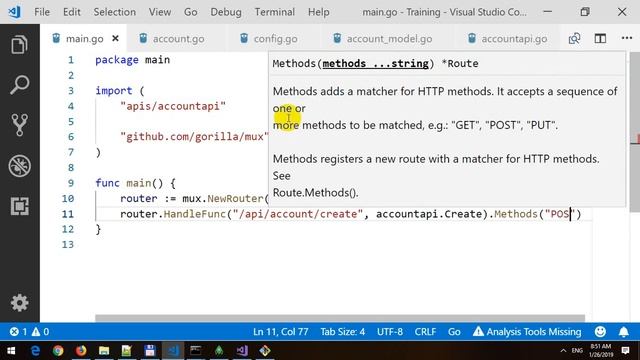Click the horizontal scrollbar of the editor
Screen dimensions: 640x360
pyautogui.click(x=340, y=318)
